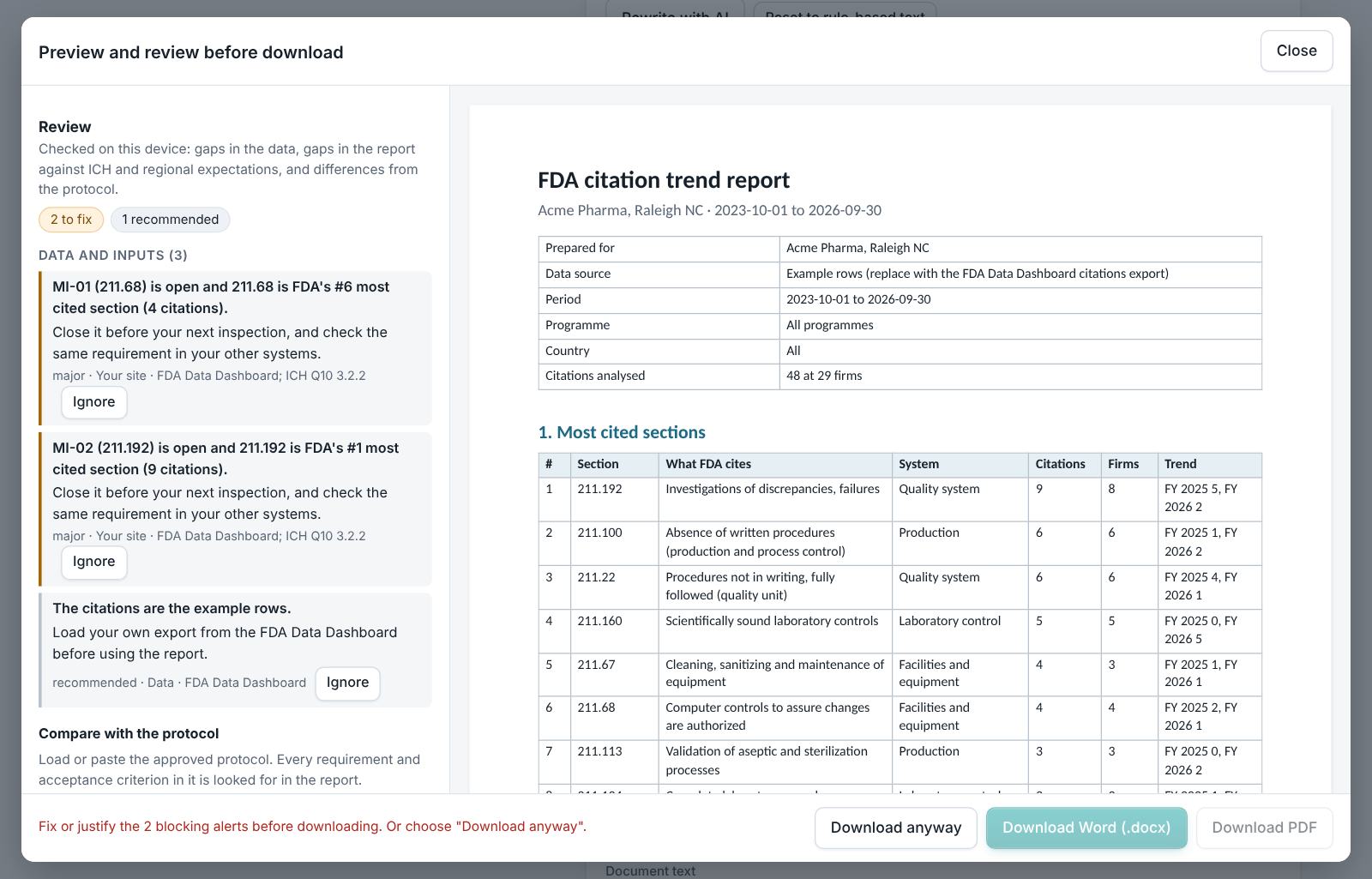Click the Data source value cell
This screenshot has width=1372, height=879.
tap(1020, 274)
